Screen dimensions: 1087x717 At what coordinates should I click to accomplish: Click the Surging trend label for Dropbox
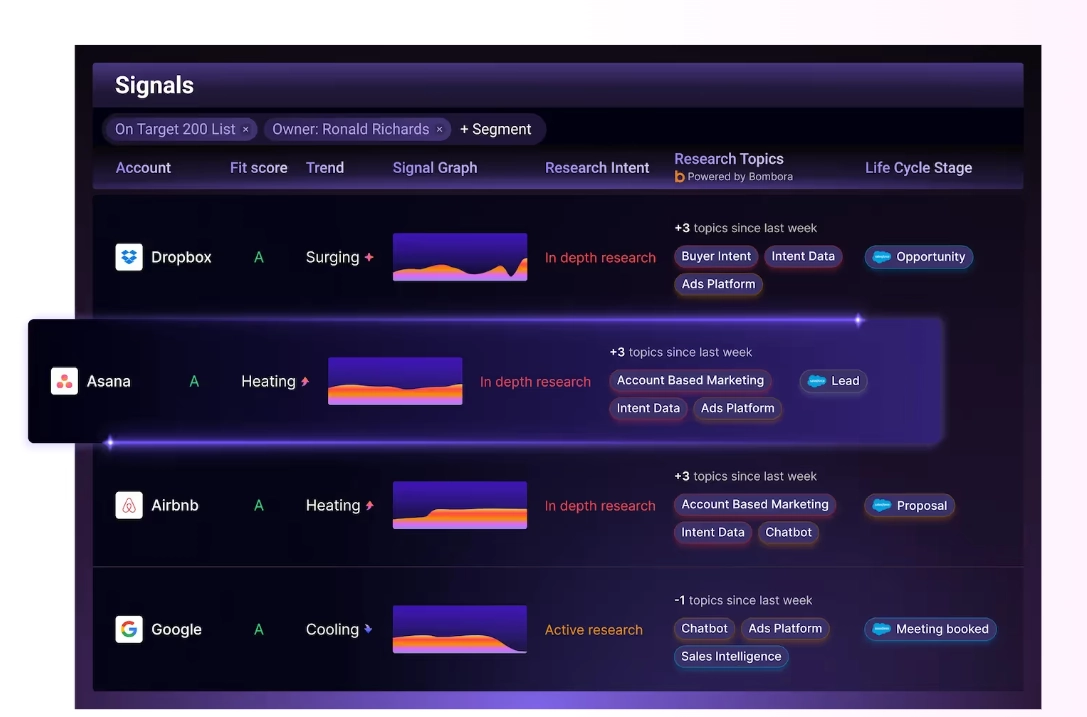332,257
